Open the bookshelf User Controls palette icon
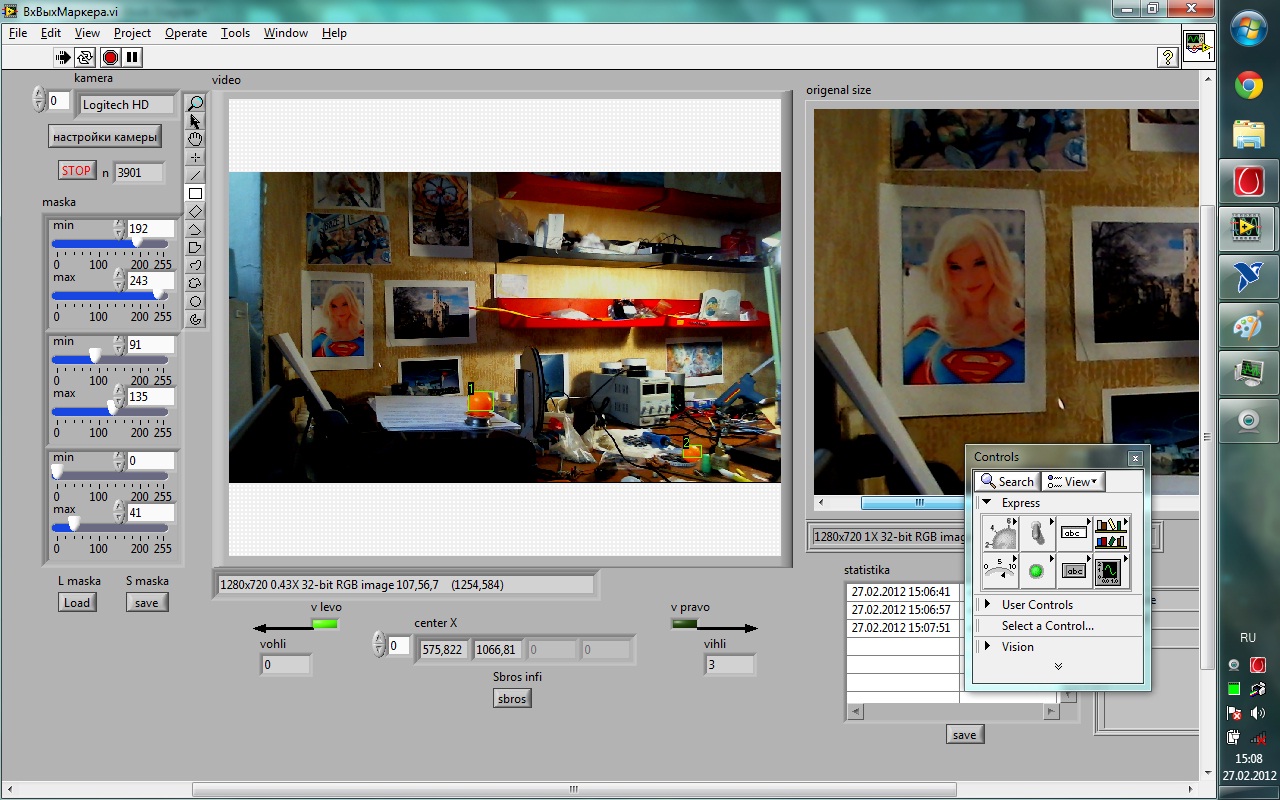1280x800 pixels. [1112, 533]
